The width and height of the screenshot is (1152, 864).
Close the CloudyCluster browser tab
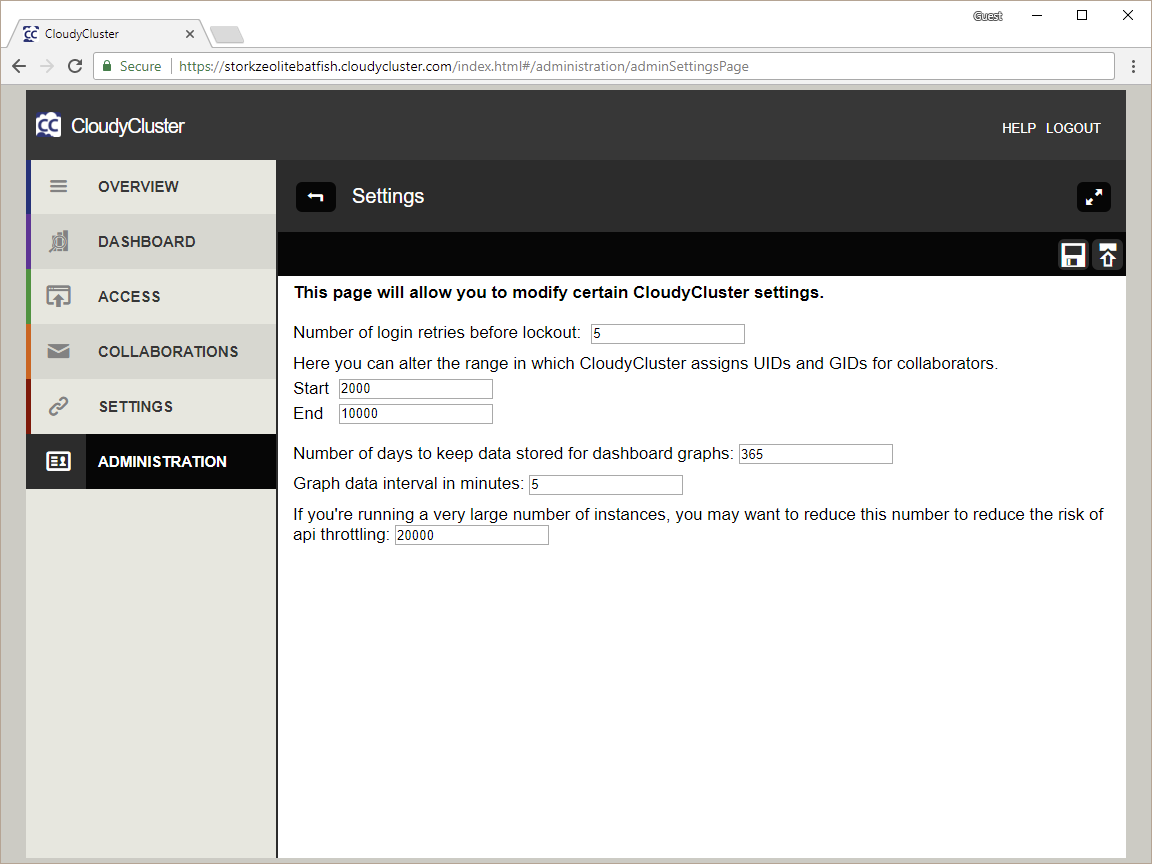[190, 34]
